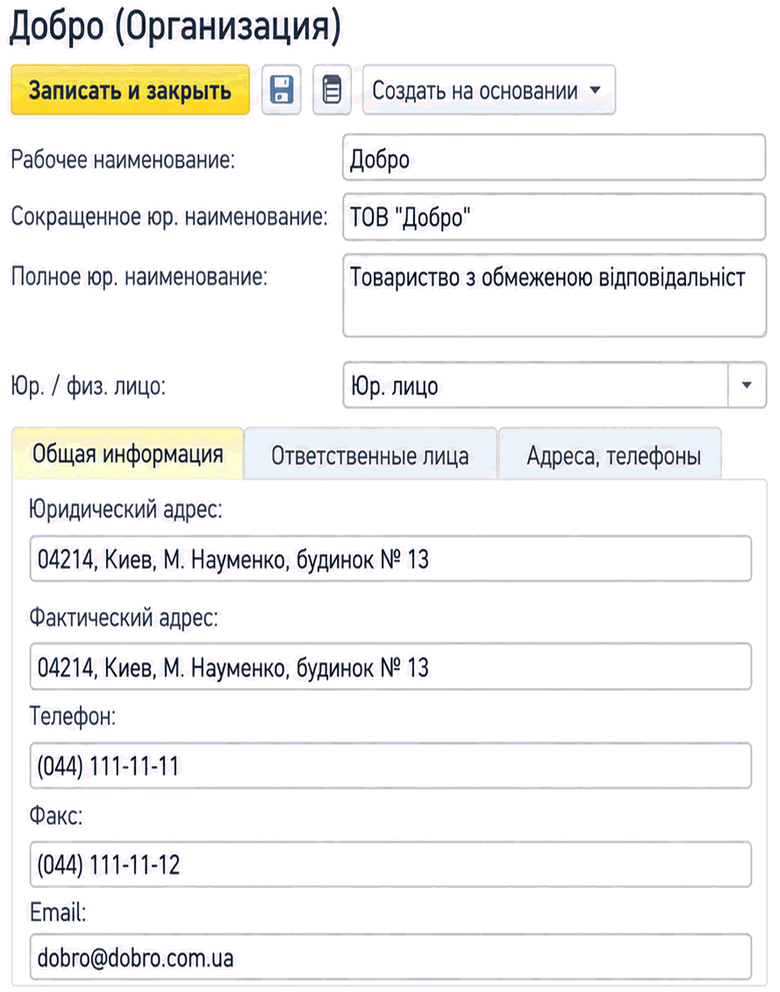Click the save-and-print document icon
The width and height of the screenshot is (780, 992).
click(x=332, y=90)
